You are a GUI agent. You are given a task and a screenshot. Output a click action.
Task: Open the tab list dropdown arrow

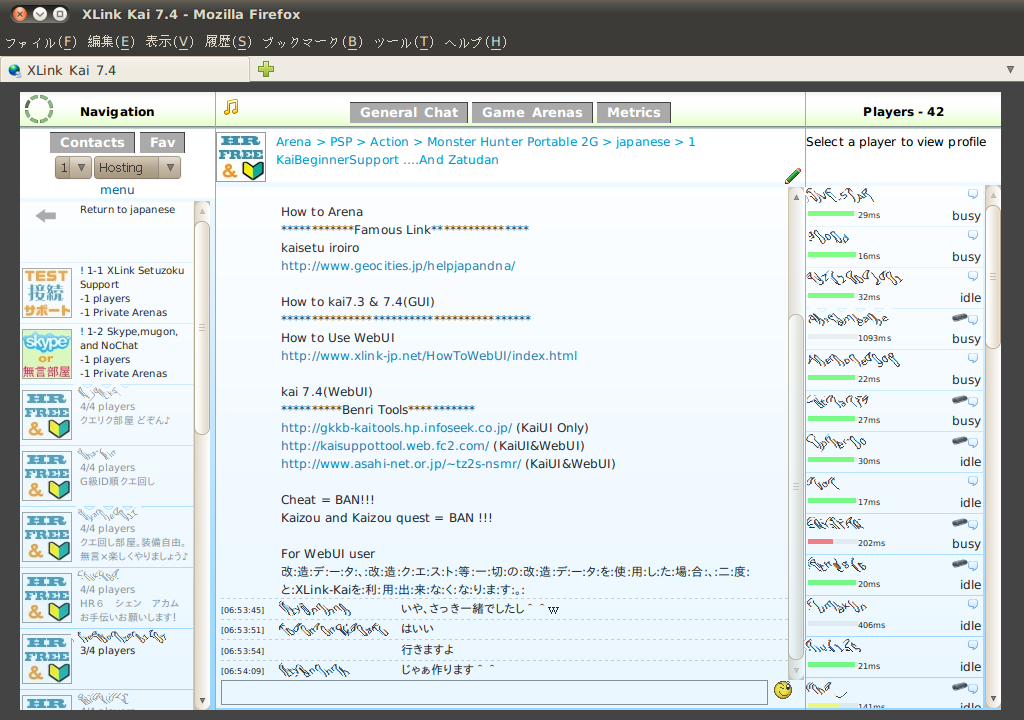point(1010,69)
